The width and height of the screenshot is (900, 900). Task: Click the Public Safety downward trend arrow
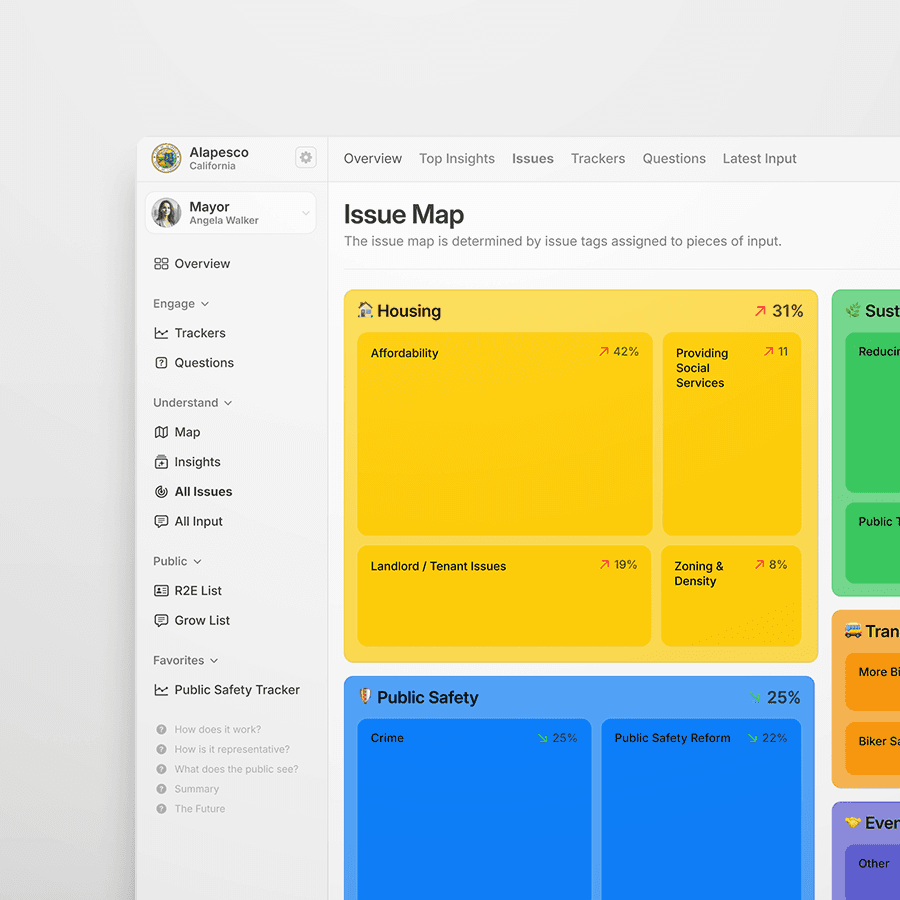coord(755,698)
